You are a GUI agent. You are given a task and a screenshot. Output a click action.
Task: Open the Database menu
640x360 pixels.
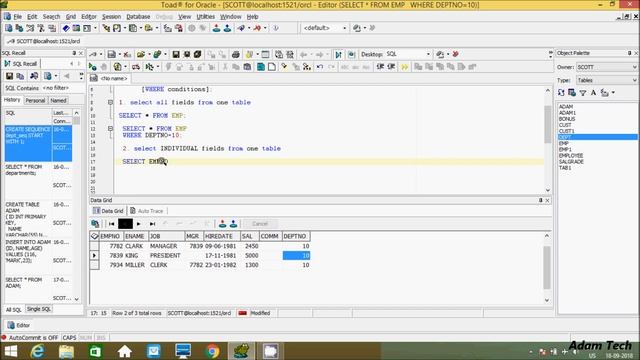pos(138,17)
